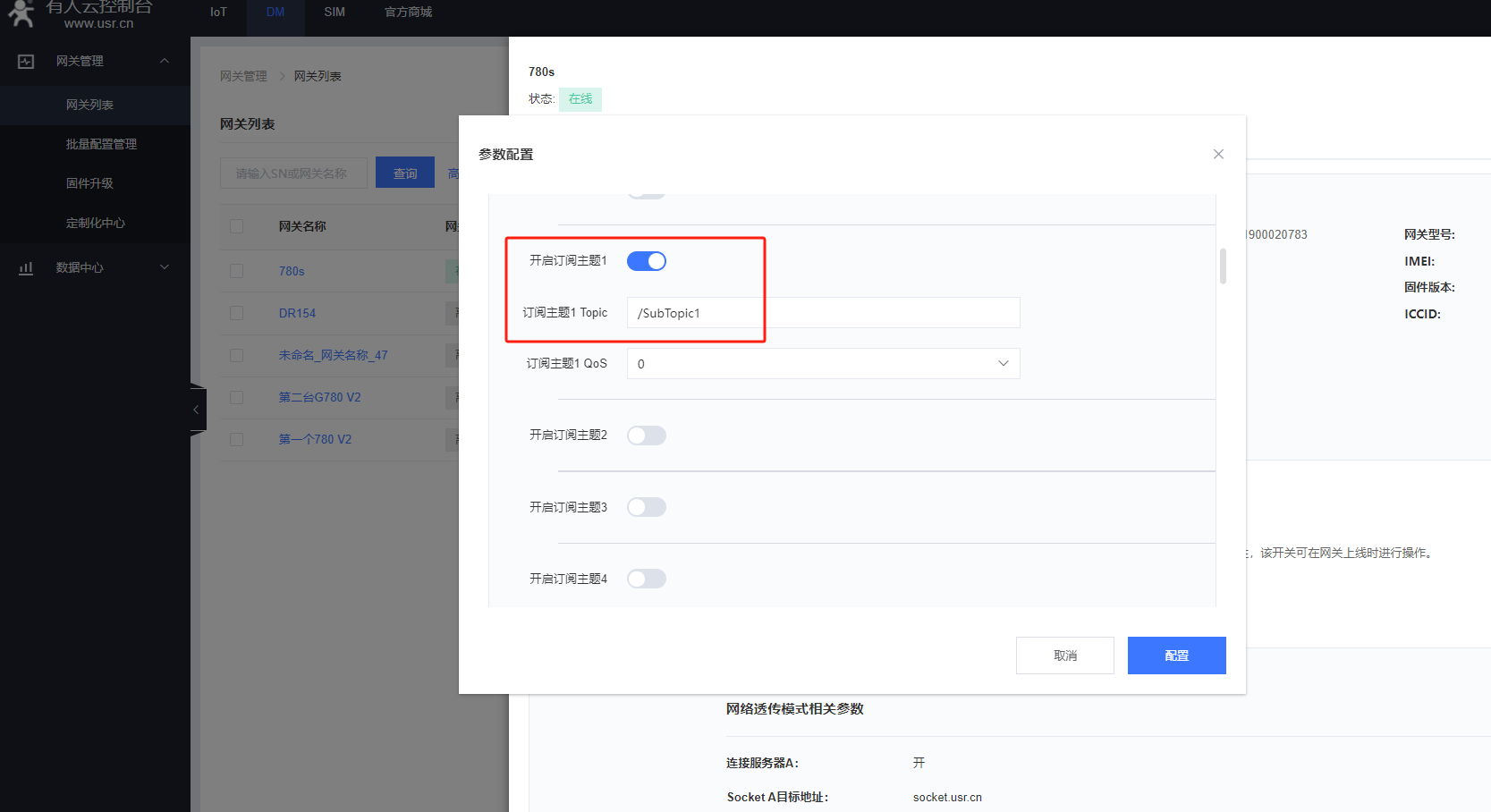Click the 订阅主题1 Topic input field

click(823, 313)
